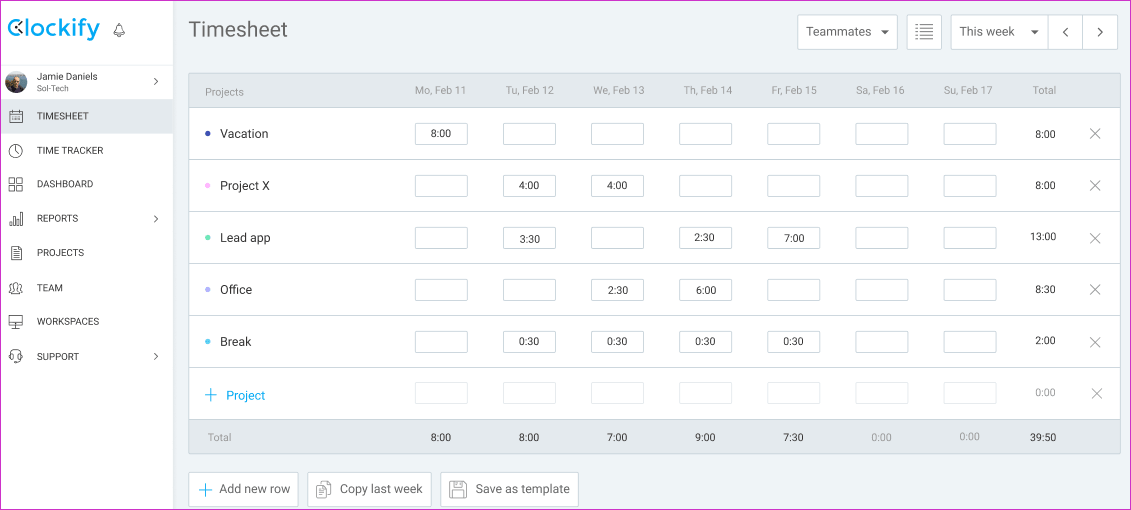Open the Team people icon
The image size is (1131, 510).
coord(16,288)
